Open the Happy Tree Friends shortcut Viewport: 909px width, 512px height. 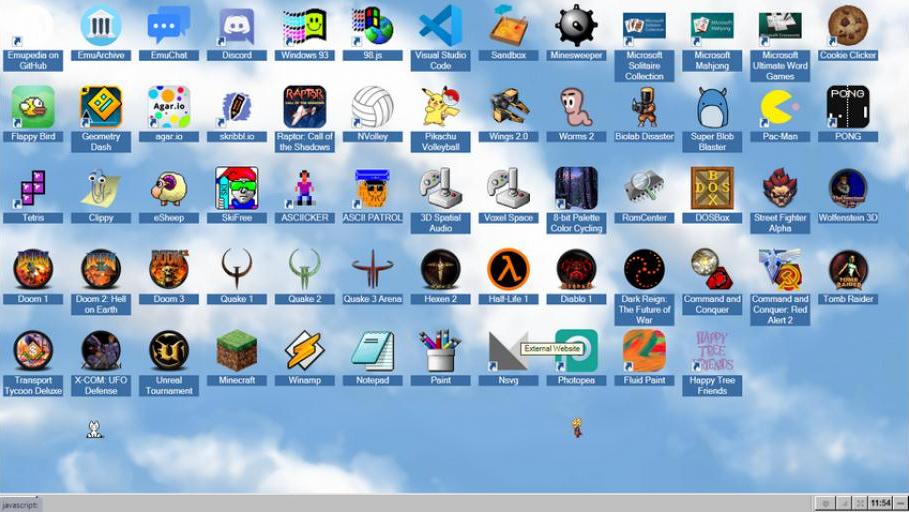tap(712, 351)
